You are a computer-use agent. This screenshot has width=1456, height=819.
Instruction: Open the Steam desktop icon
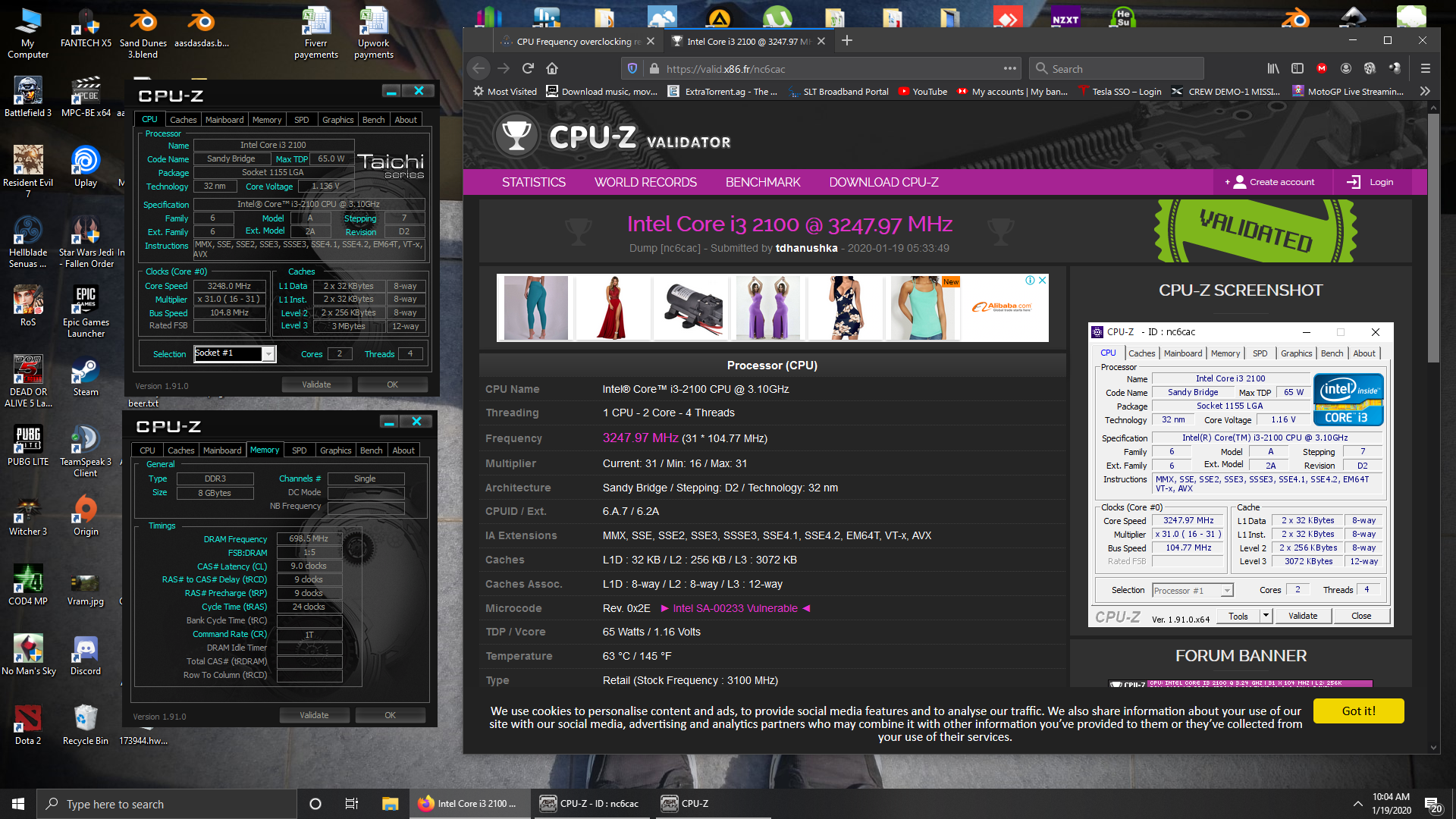(86, 376)
